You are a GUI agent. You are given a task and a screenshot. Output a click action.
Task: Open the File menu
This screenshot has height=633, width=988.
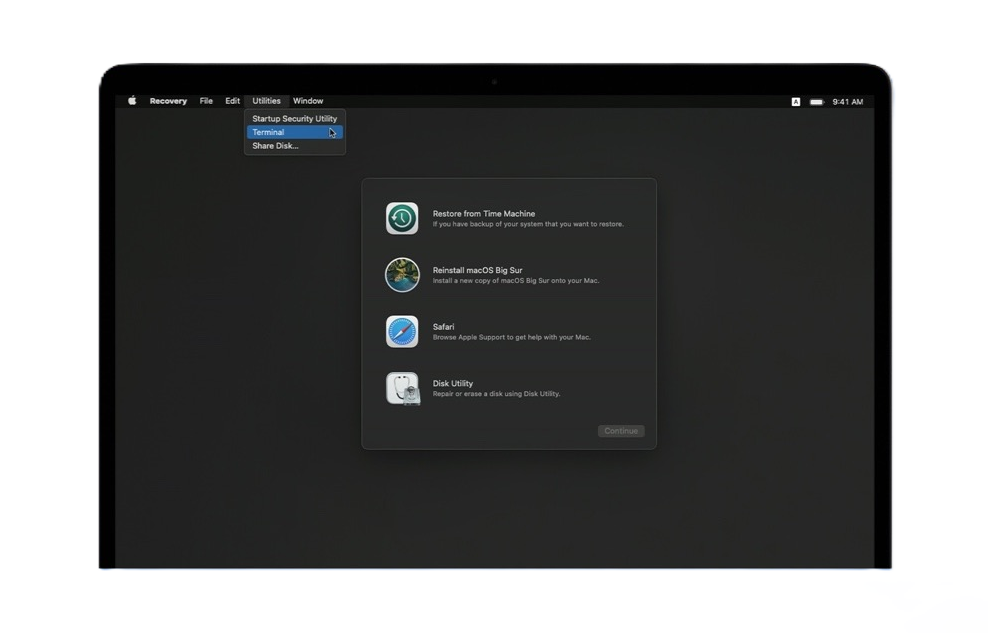pyautogui.click(x=206, y=101)
